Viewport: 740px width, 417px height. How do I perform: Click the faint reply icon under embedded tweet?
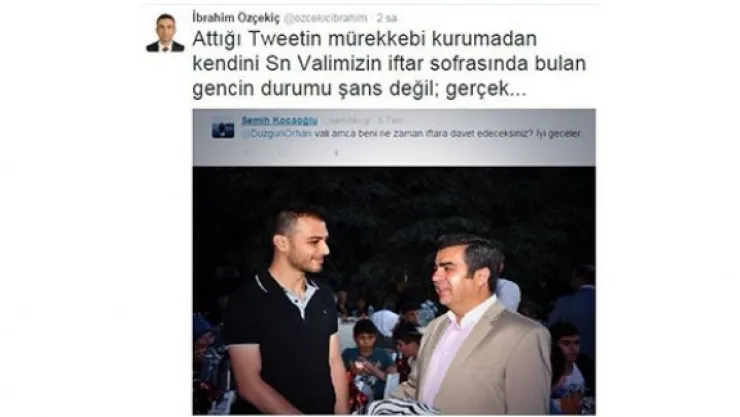[245, 153]
